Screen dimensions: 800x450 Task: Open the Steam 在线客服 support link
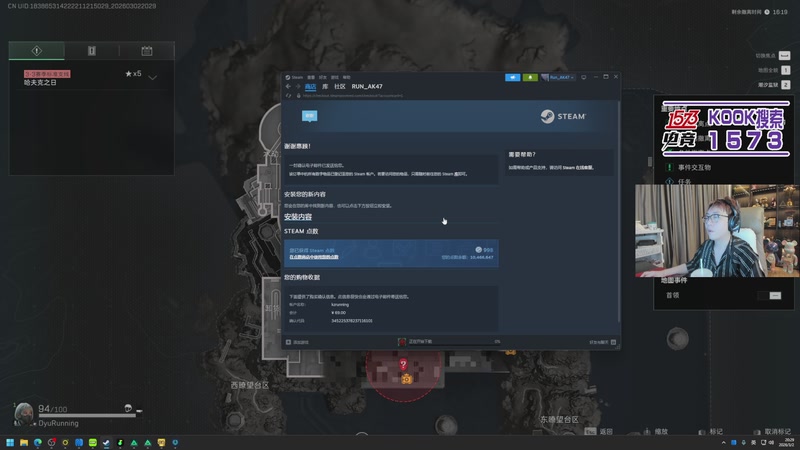click(579, 167)
